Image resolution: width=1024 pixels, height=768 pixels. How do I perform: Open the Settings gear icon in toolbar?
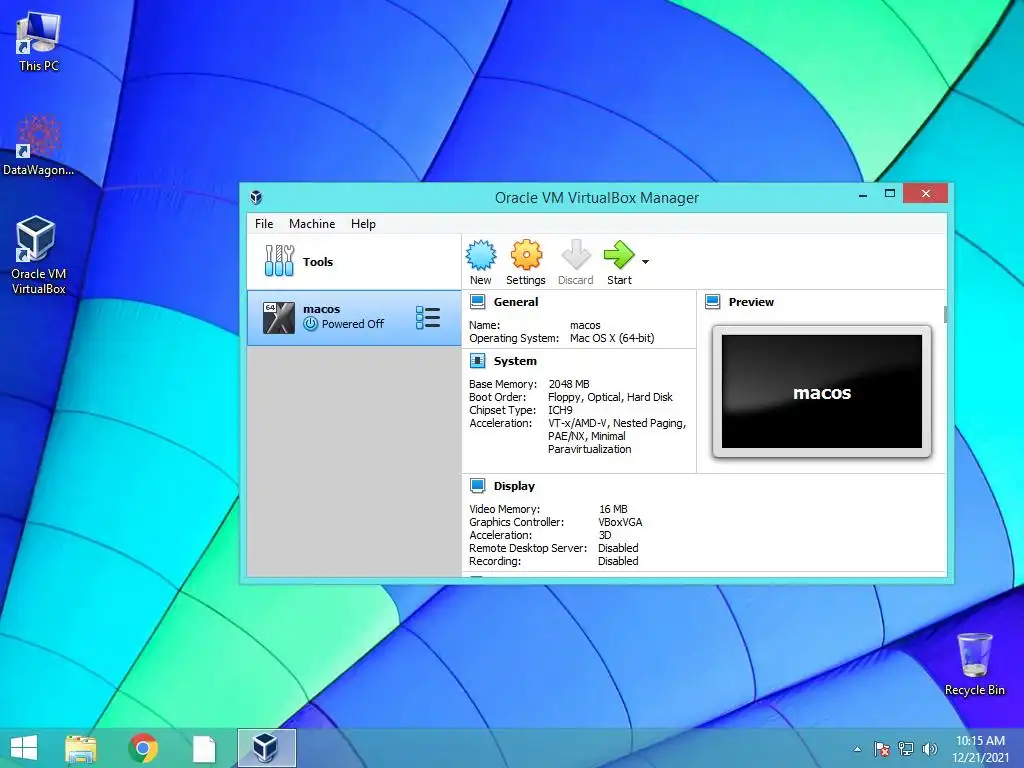pyautogui.click(x=526, y=255)
